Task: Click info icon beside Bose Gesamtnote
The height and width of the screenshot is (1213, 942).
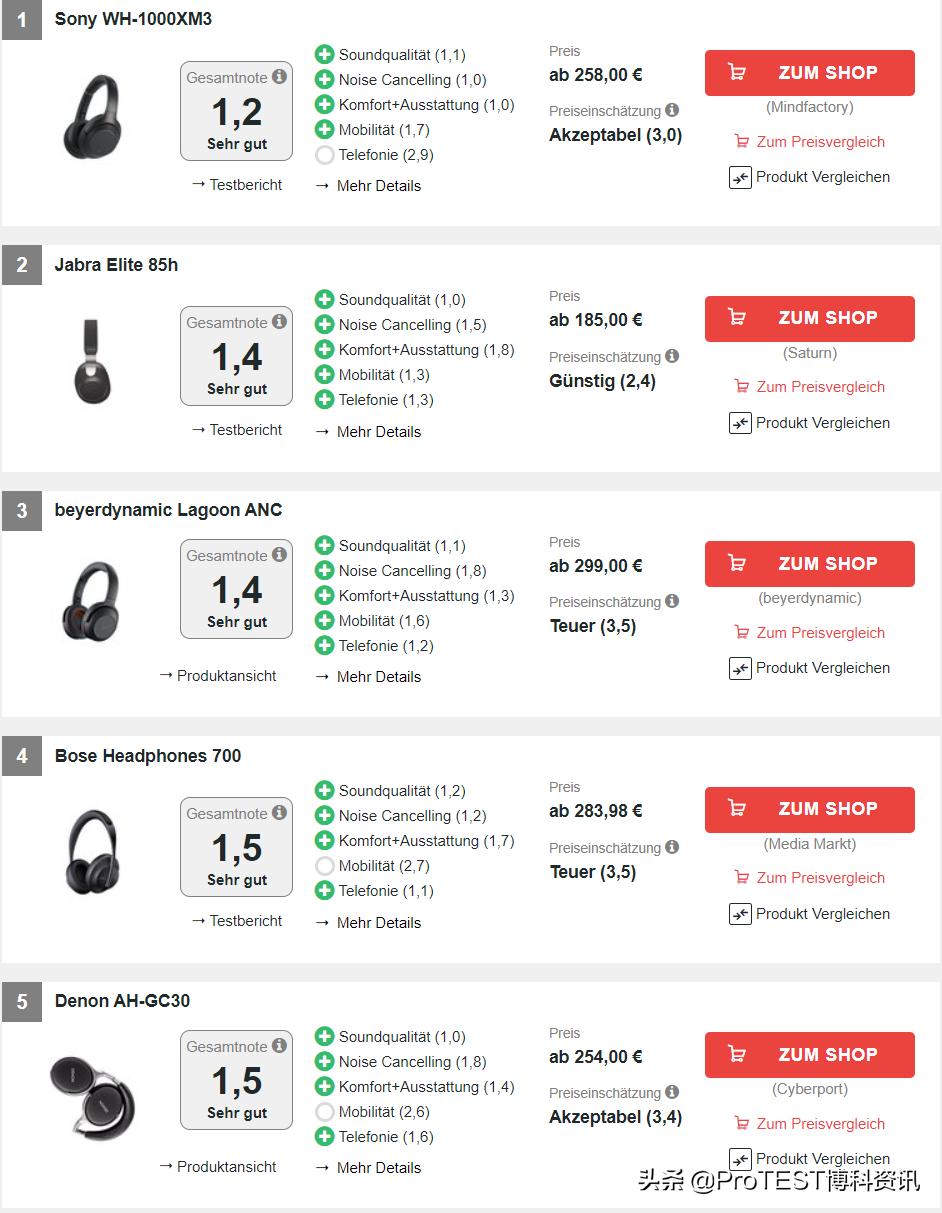Action: [x=279, y=813]
